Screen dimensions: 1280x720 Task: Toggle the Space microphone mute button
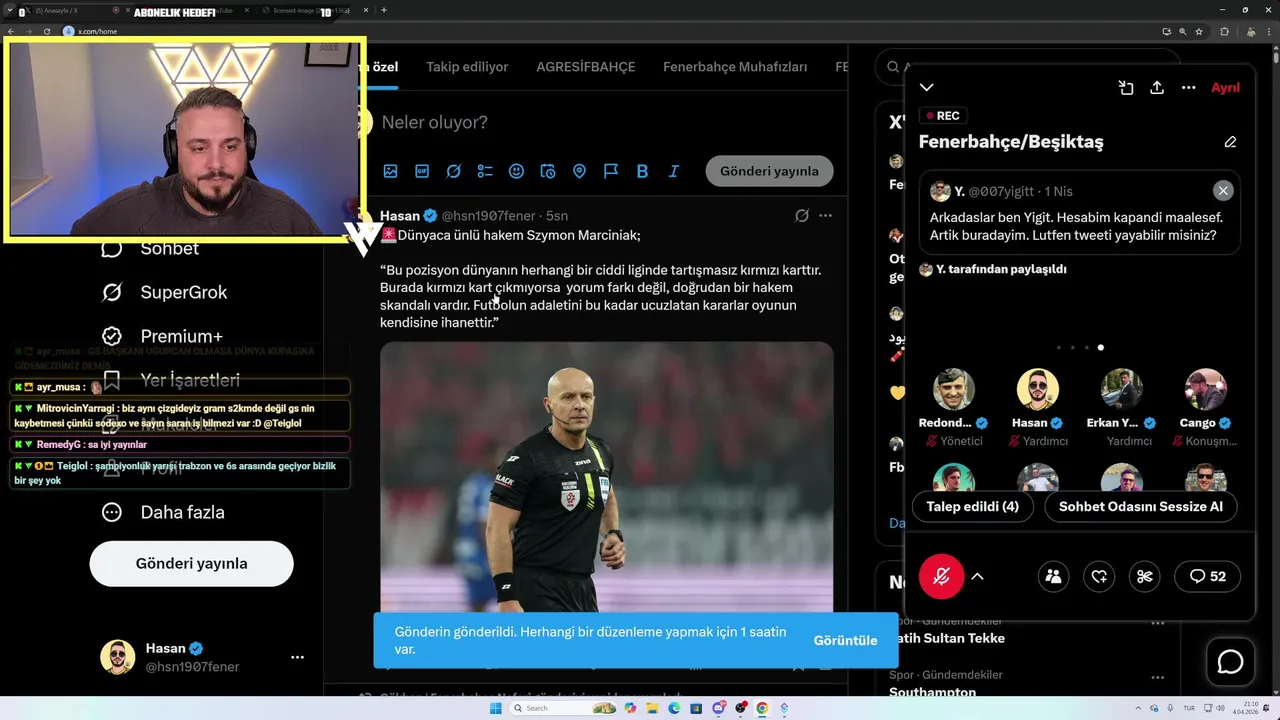tap(941, 576)
